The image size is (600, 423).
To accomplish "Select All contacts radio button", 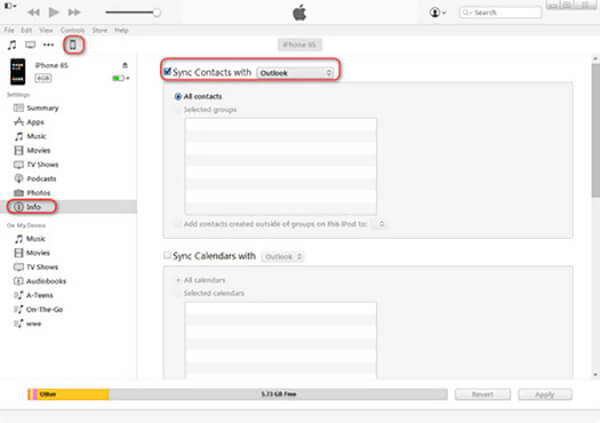I will [178, 96].
